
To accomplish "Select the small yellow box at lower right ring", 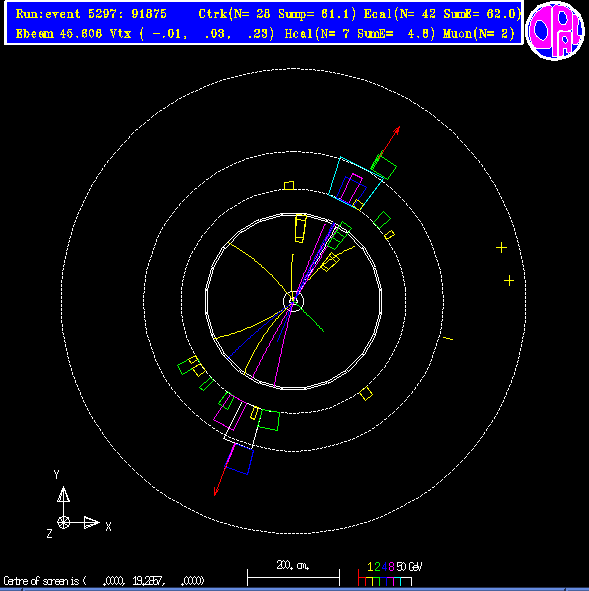I will point(366,394).
